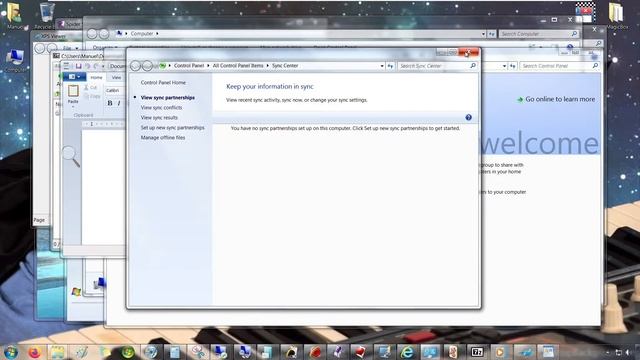Open Firefox from the taskbar

[35, 351]
